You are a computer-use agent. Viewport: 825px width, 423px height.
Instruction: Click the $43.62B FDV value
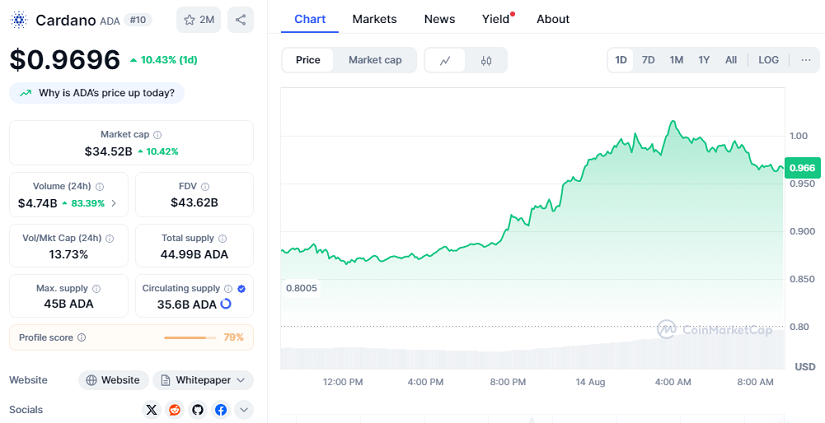pos(194,203)
